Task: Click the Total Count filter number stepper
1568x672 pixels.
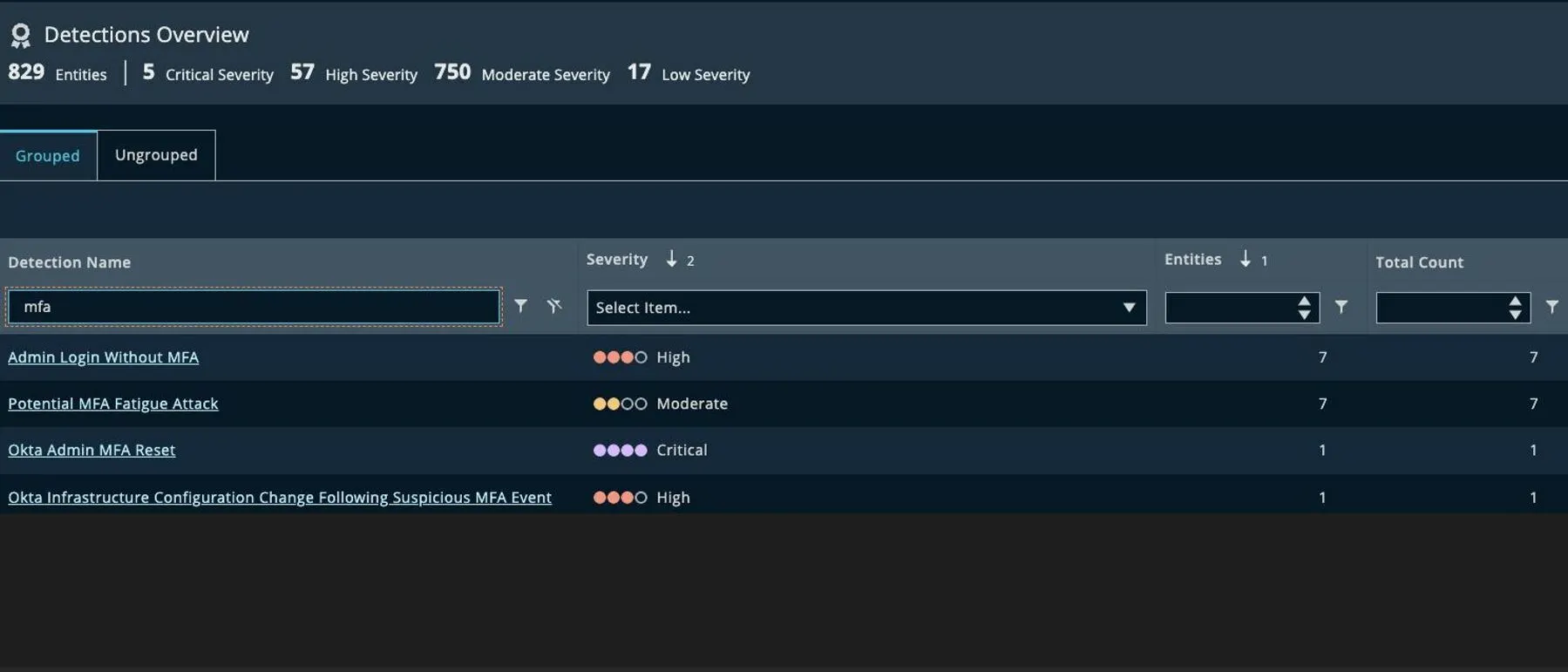Action: [x=1515, y=308]
